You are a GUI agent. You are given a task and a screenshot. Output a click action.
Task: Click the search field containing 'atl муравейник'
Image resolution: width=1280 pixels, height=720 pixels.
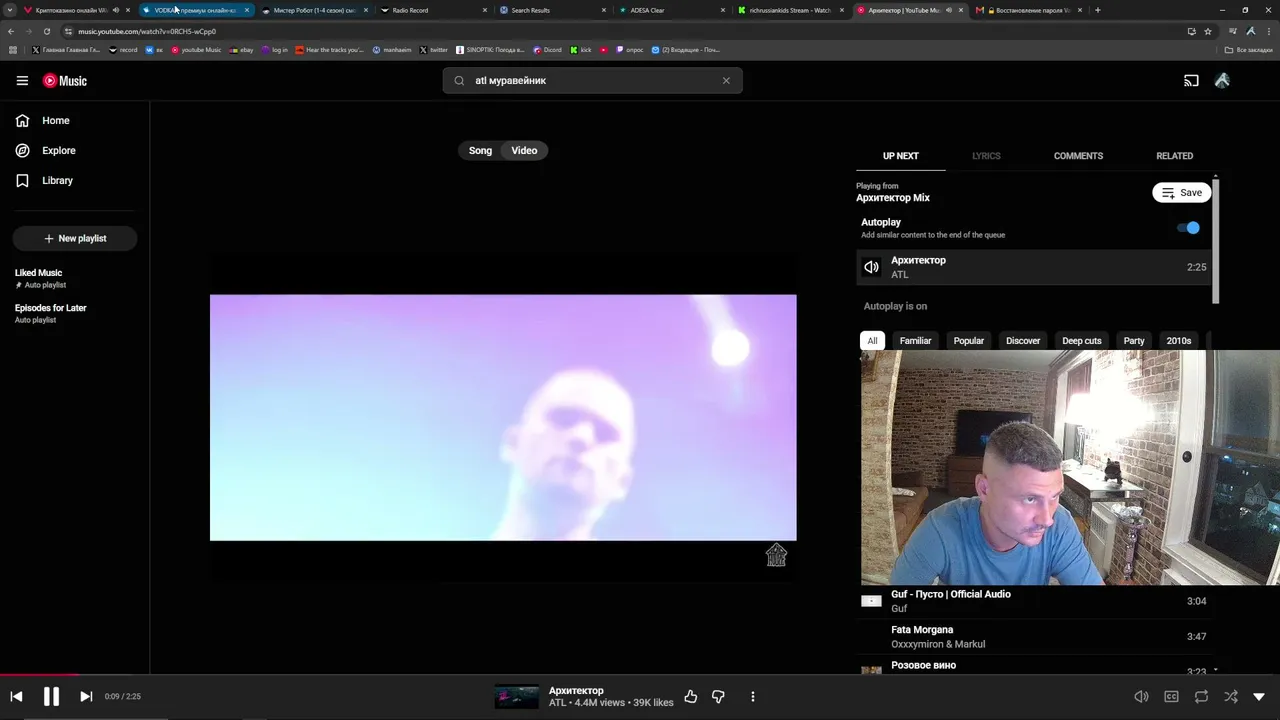coord(592,81)
